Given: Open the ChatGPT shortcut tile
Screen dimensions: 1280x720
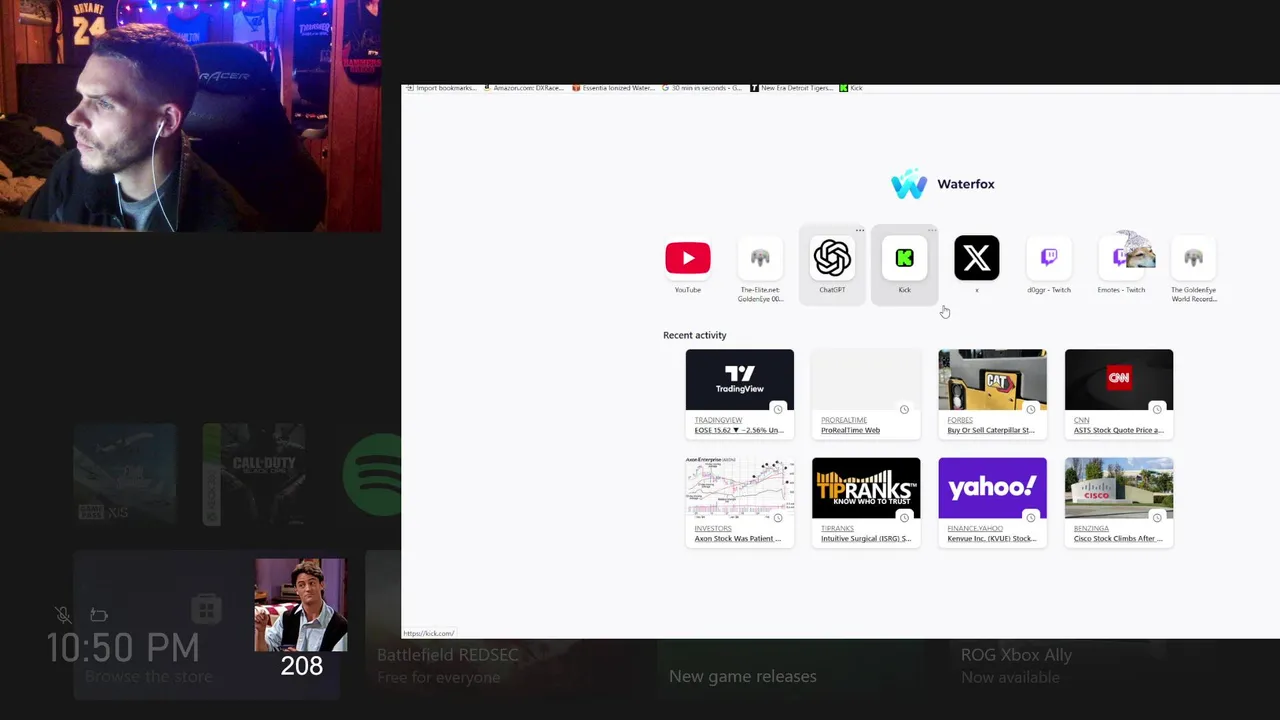Looking at the screenshot, I should tap(832, 258).
